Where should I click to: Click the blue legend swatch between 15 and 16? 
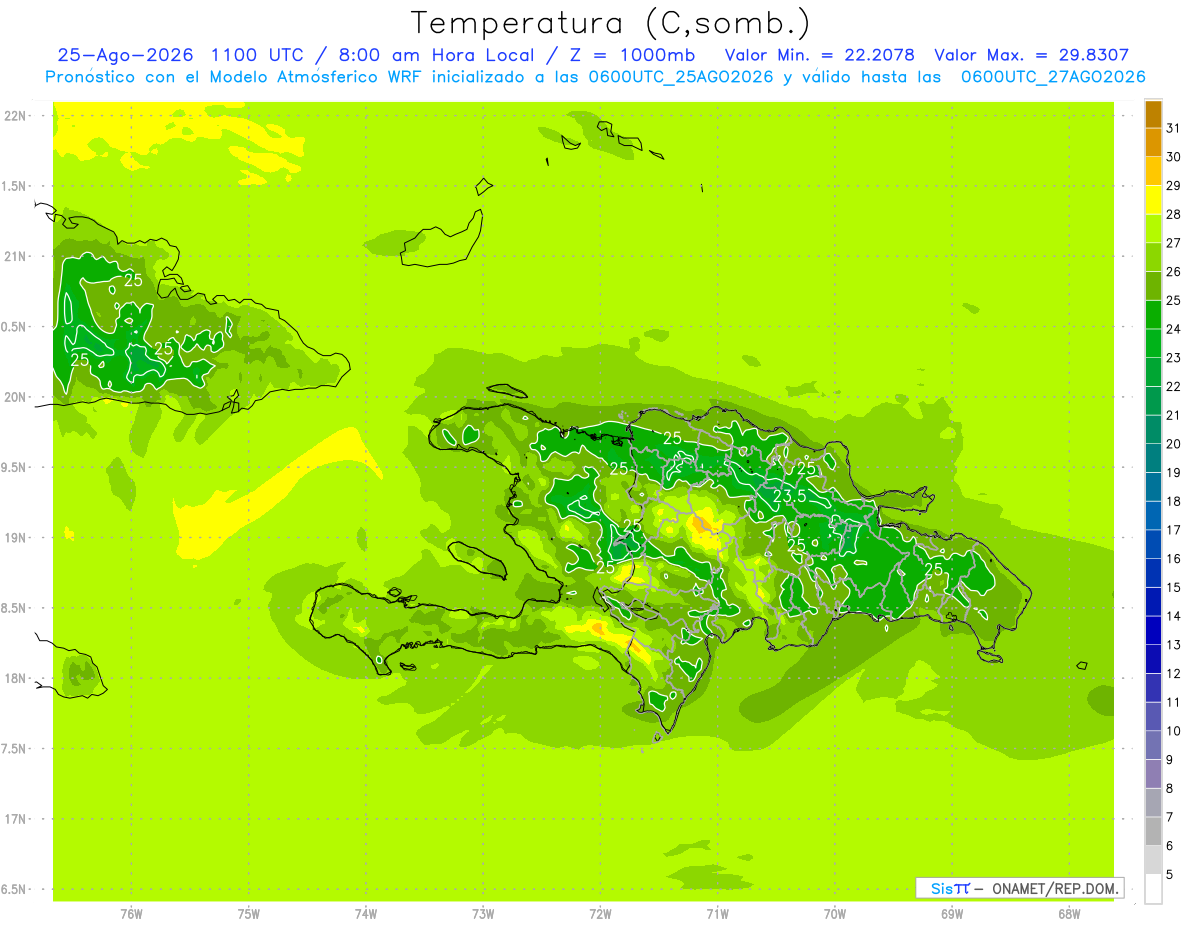click(1153, 573)
